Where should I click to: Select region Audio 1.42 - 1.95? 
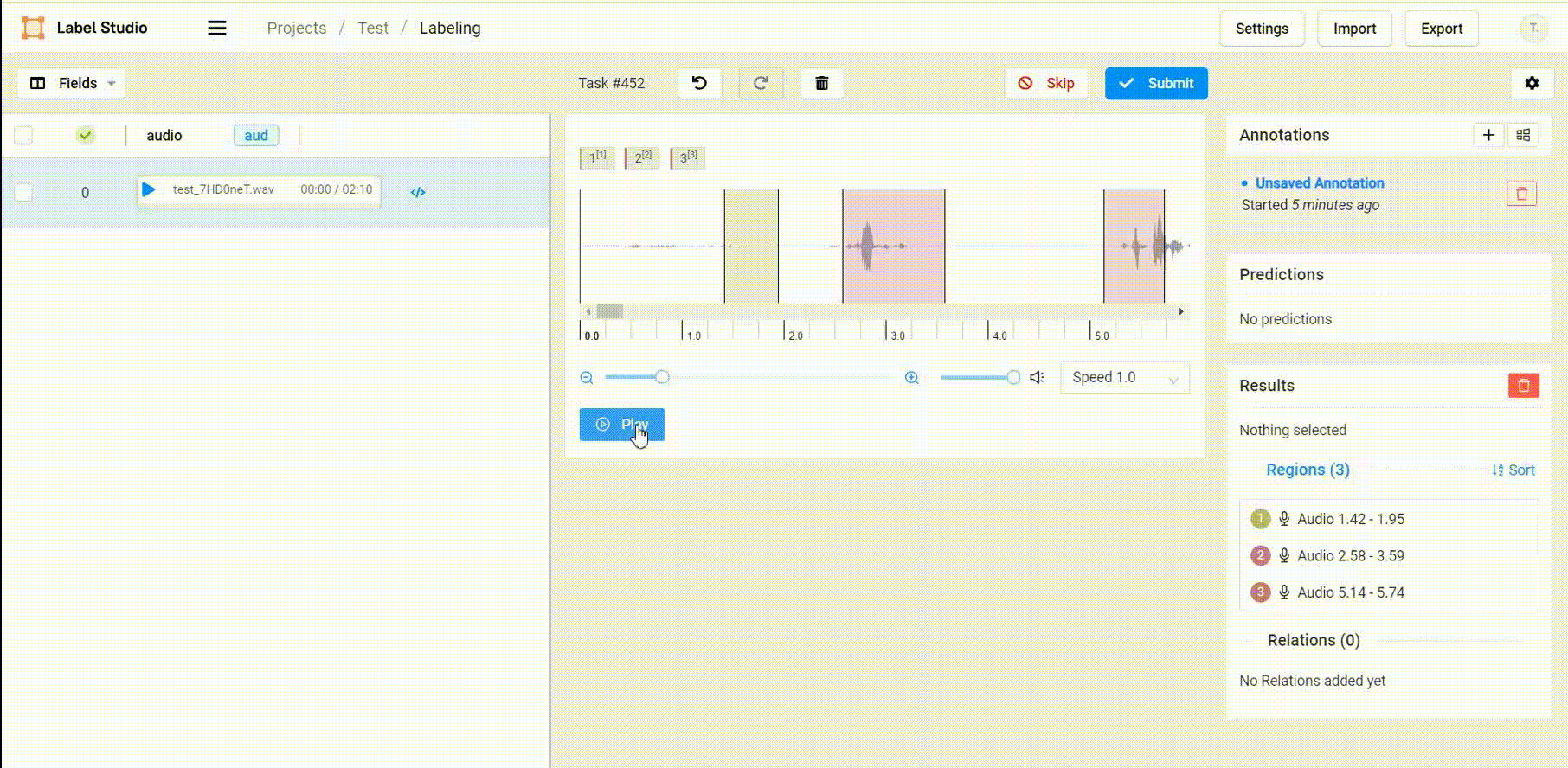[x=1389, y=519]
